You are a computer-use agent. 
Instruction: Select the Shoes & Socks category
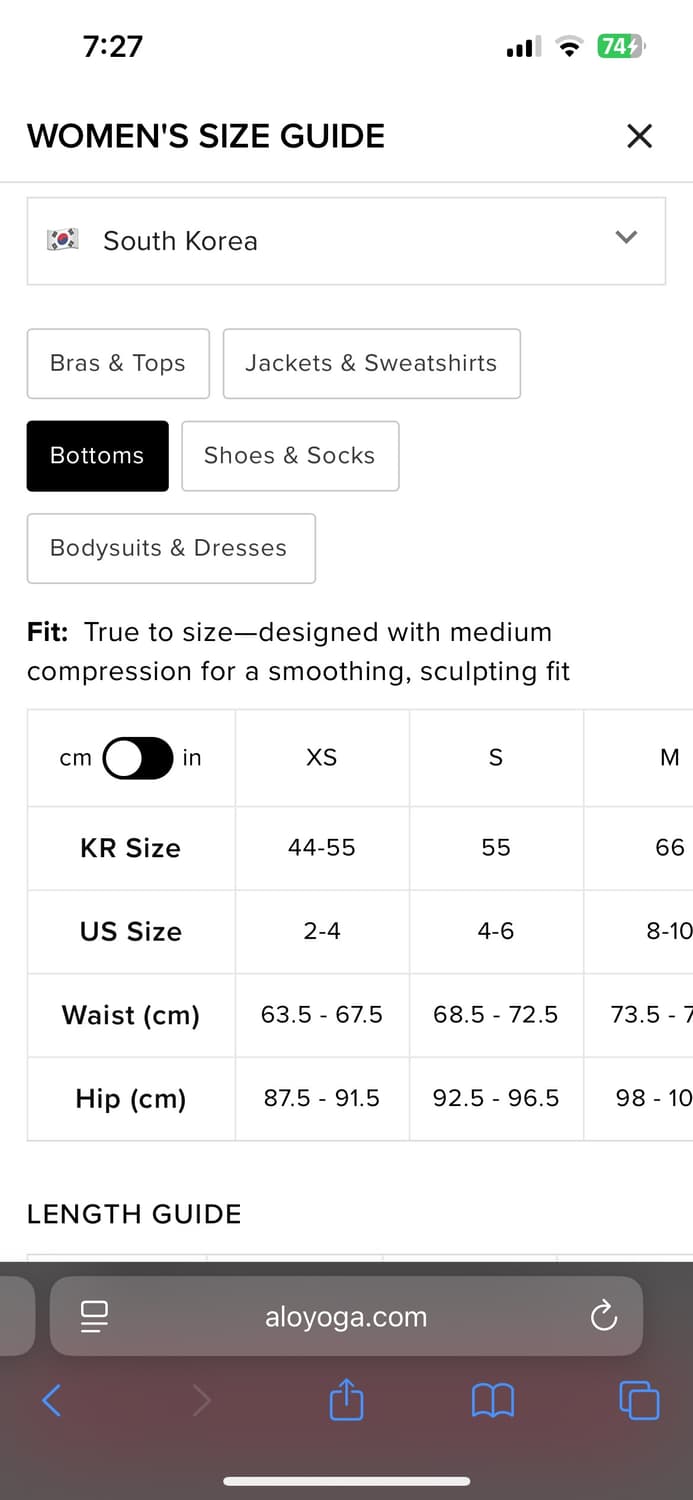[x=290, y=456]
